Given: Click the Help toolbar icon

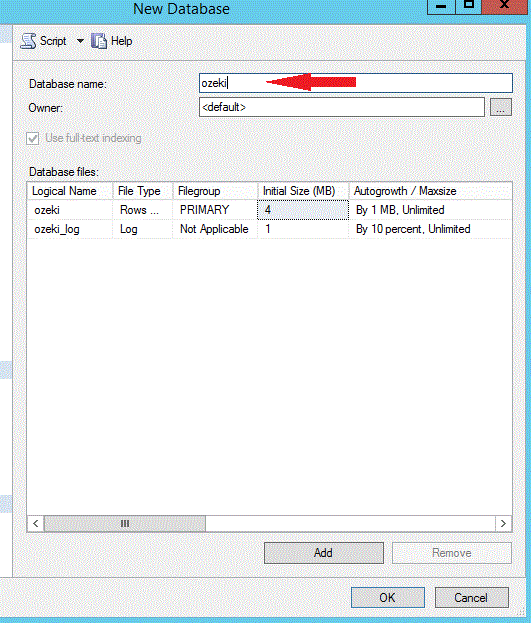Looking at the screenshot, I should point(99,41).
